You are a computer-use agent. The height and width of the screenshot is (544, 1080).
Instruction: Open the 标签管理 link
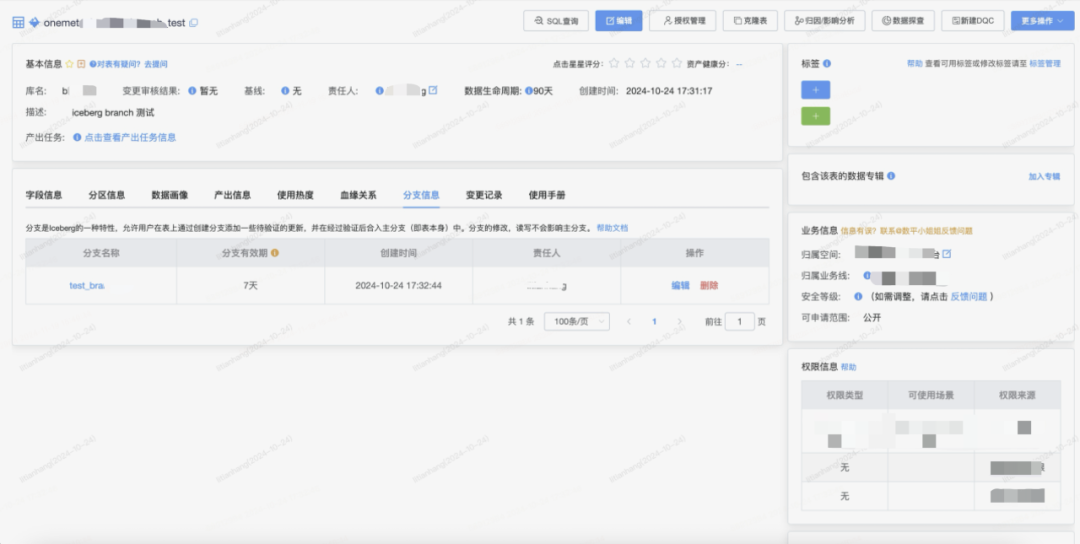[x=1045, y=63]
